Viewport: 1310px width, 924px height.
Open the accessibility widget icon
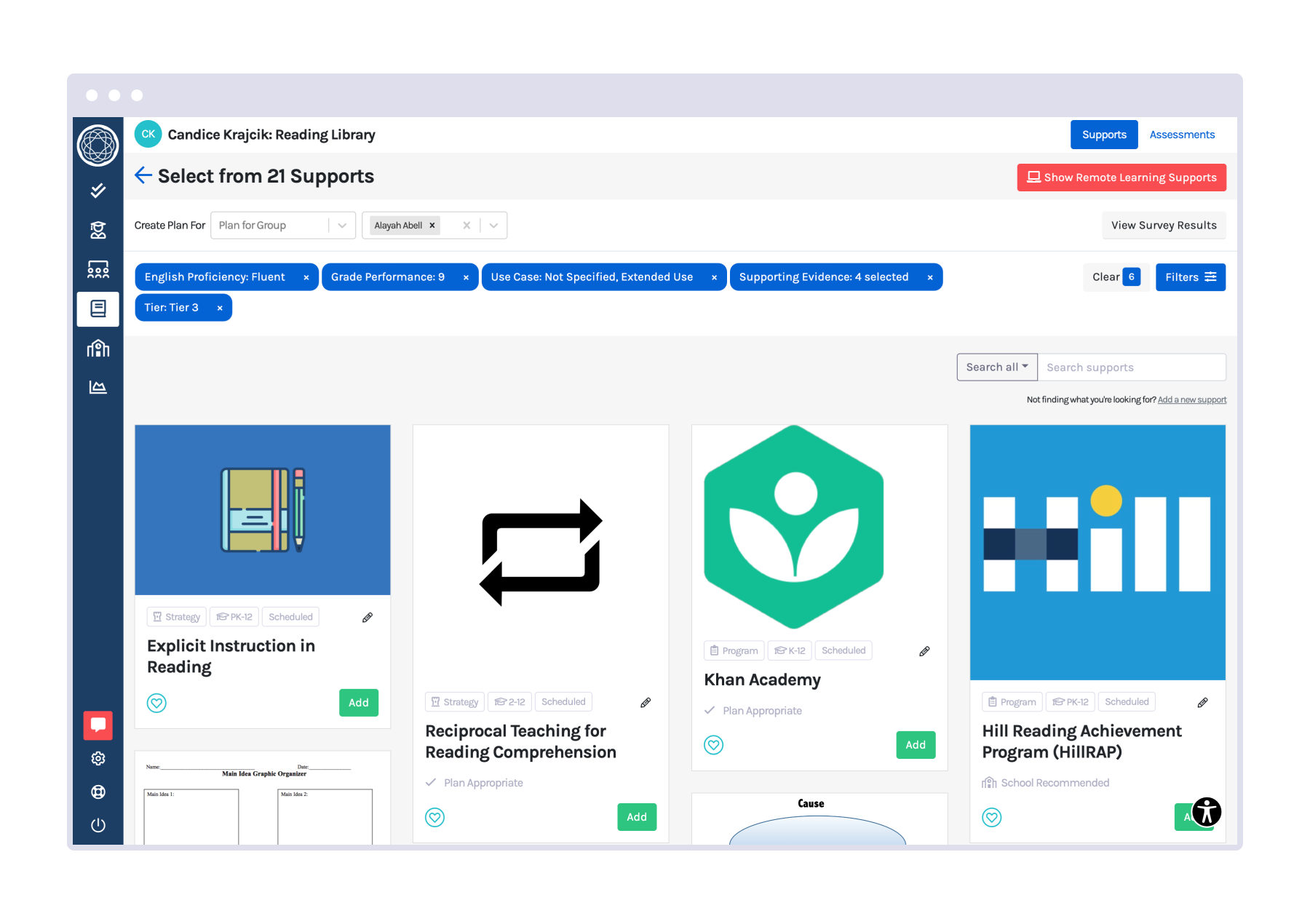1206,812
